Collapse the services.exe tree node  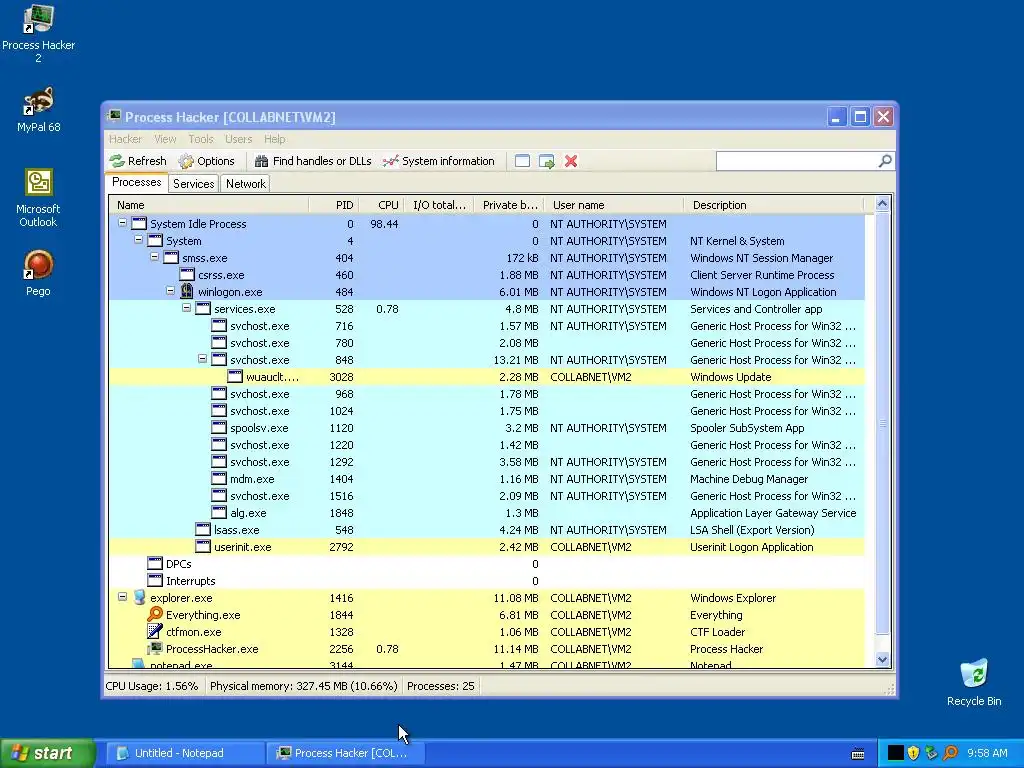[x=186, y=308]
